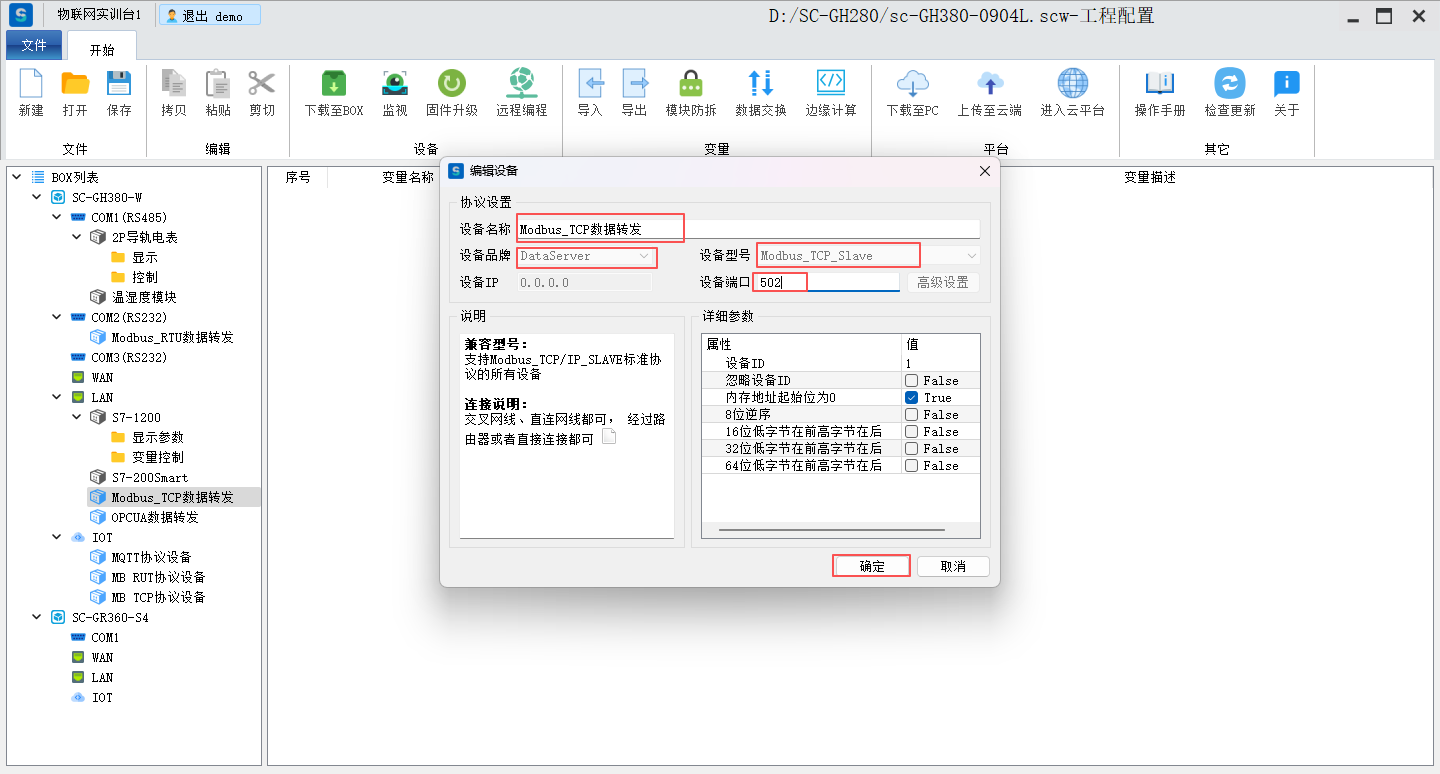Click the 下载至BOX download icon

coord(334,84)
